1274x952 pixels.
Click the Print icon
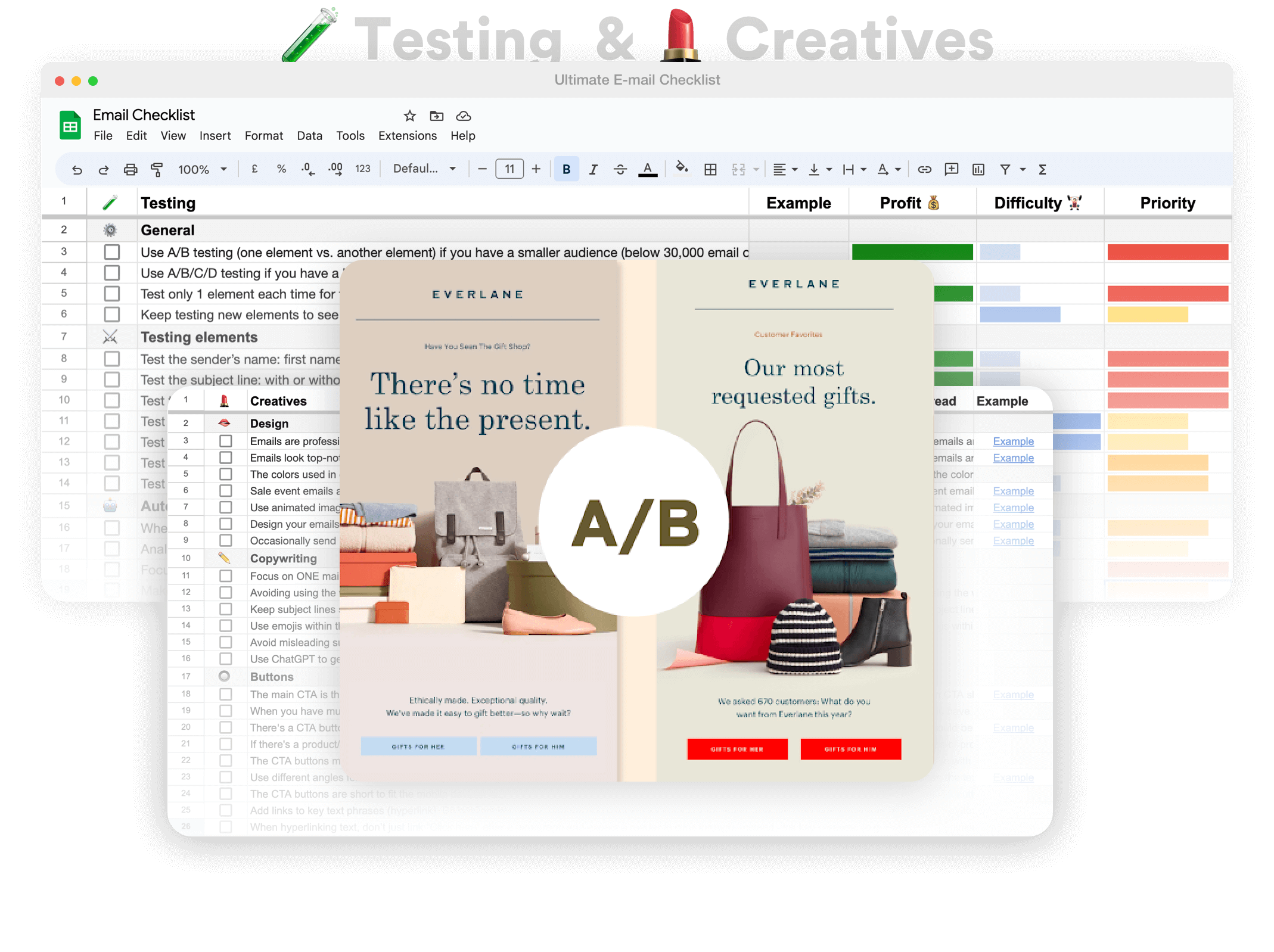(130, 170)
